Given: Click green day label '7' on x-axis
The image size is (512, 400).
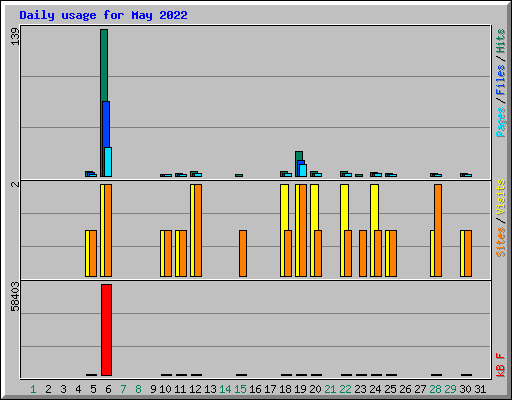Looking at the screenshot, I should click(x=123, y=389).
